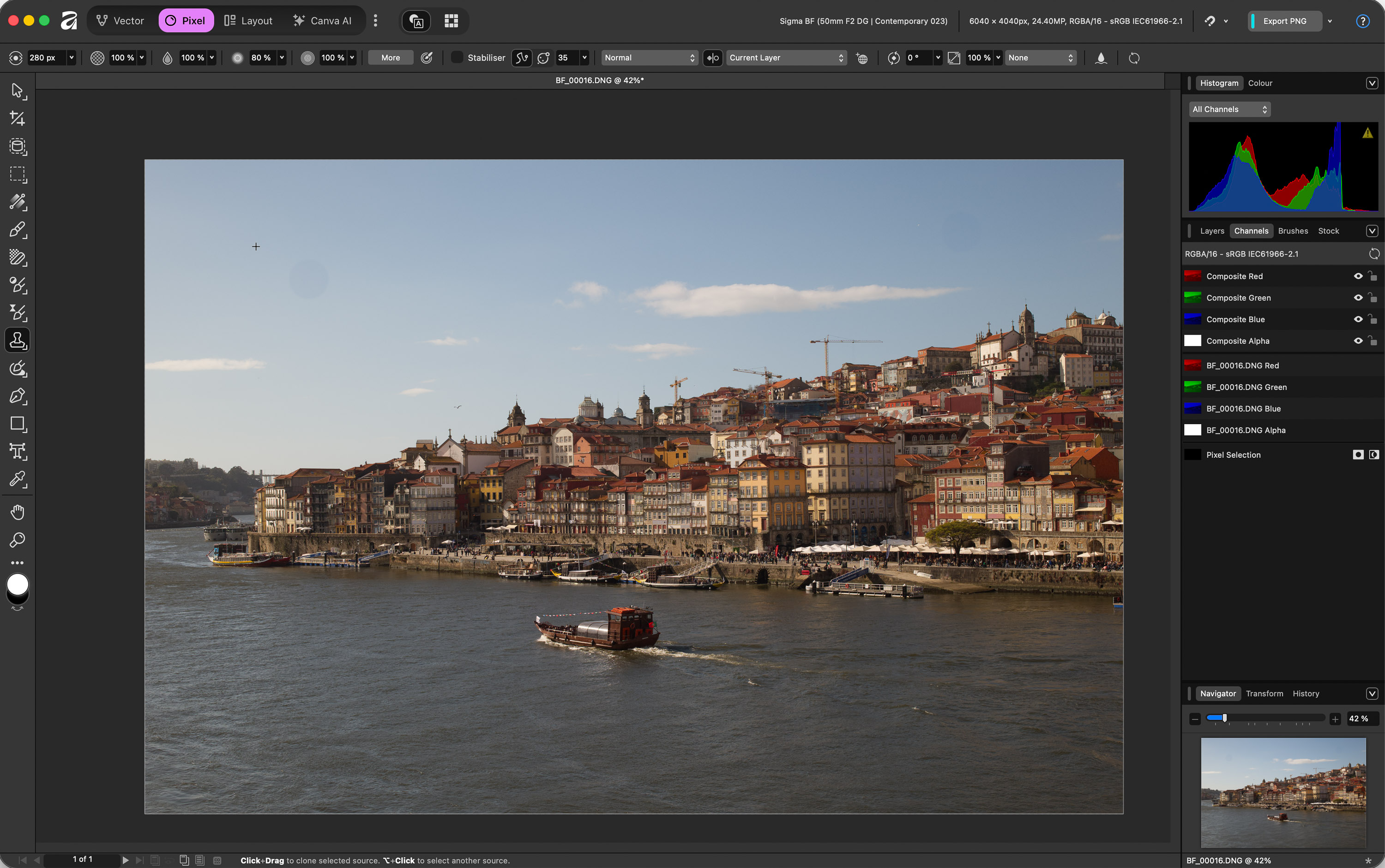Screen dimensions: 1385x868
Task: Select the rectangular Marquee selection tool
Action: [x=17, y=174]
